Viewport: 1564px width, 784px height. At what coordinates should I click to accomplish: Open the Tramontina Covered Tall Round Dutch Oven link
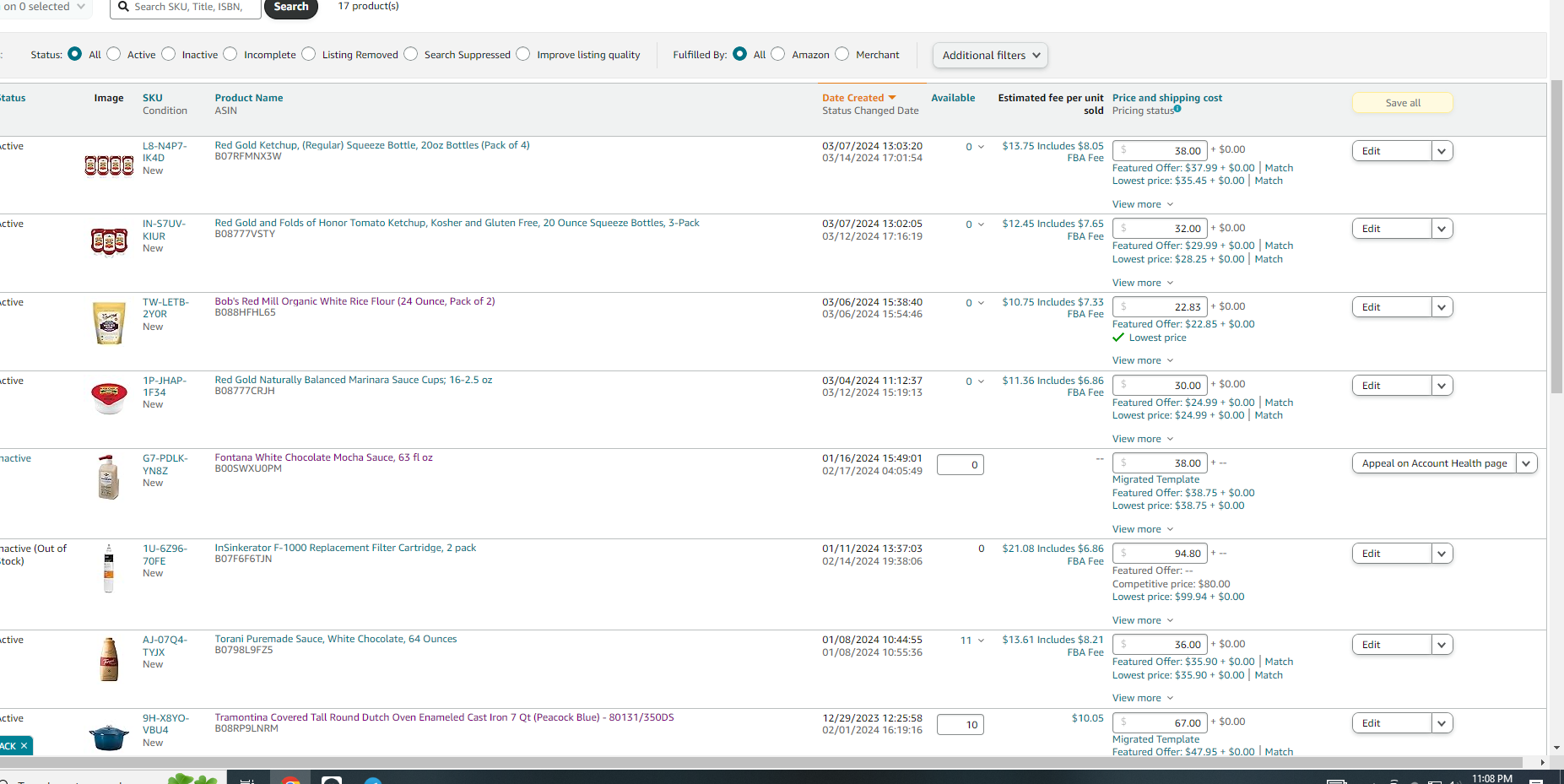pos(444,717)
